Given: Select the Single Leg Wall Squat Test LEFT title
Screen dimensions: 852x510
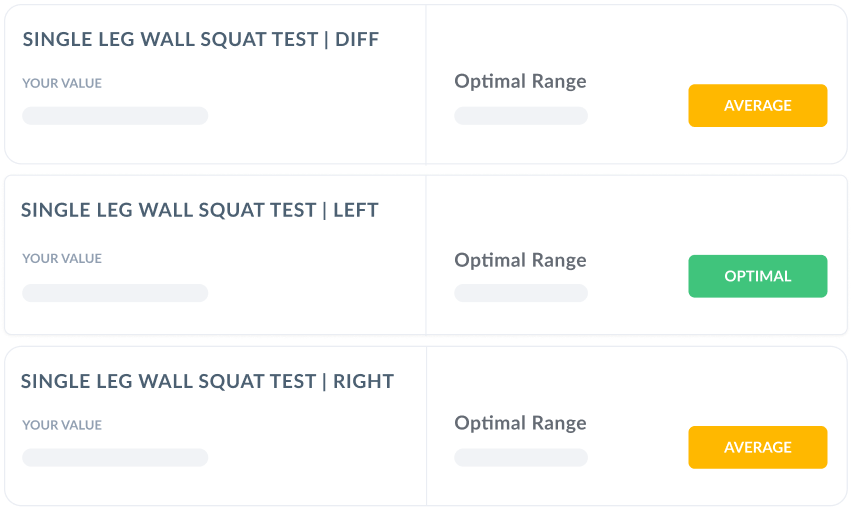Looking at the screenshot, I should [x=200, y=210].
